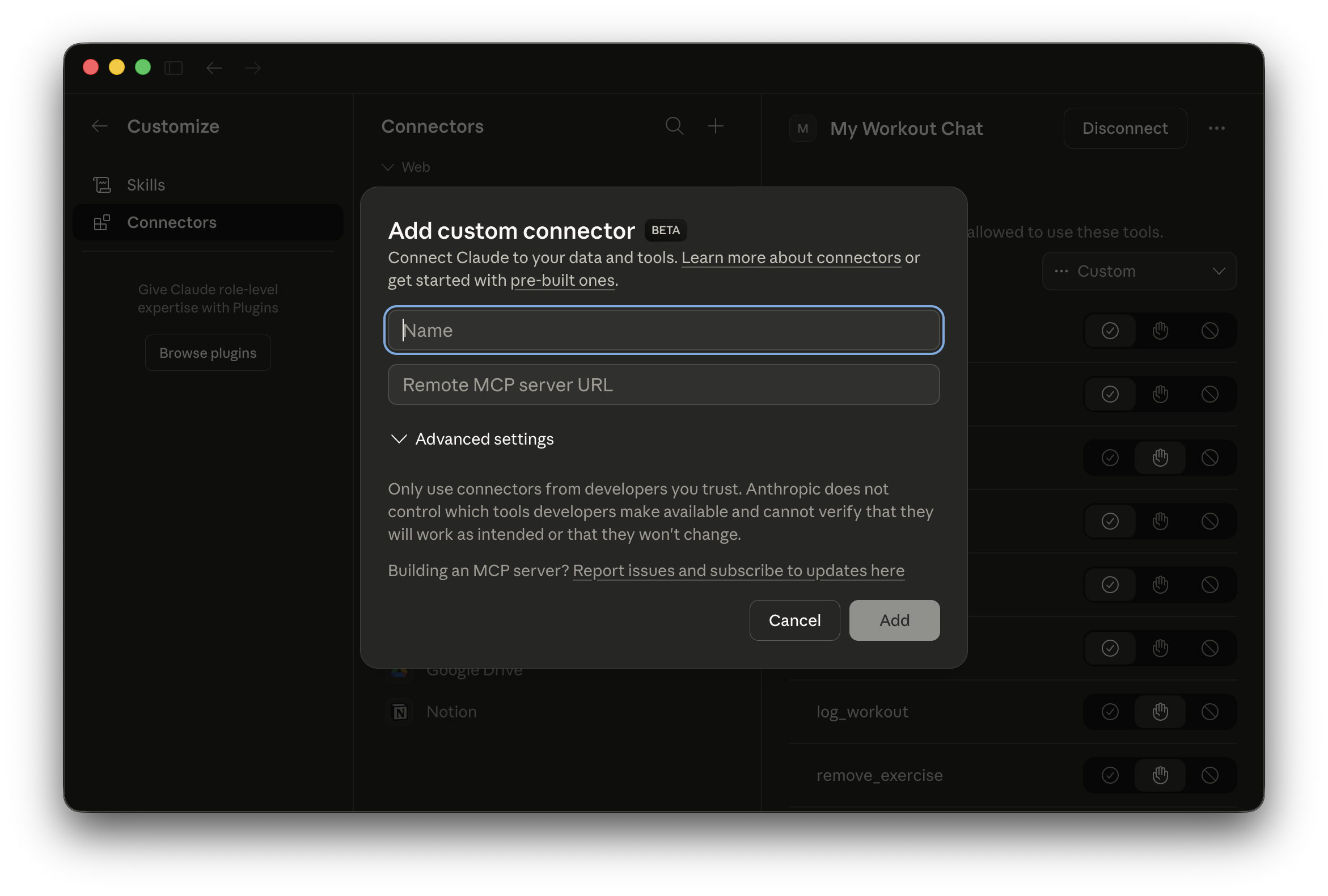The height and width of the screenshot is (896, 1328).
Task: Open the 'Learn more about connectors' link
Action: pyautogui.click(x=791, y=257)
